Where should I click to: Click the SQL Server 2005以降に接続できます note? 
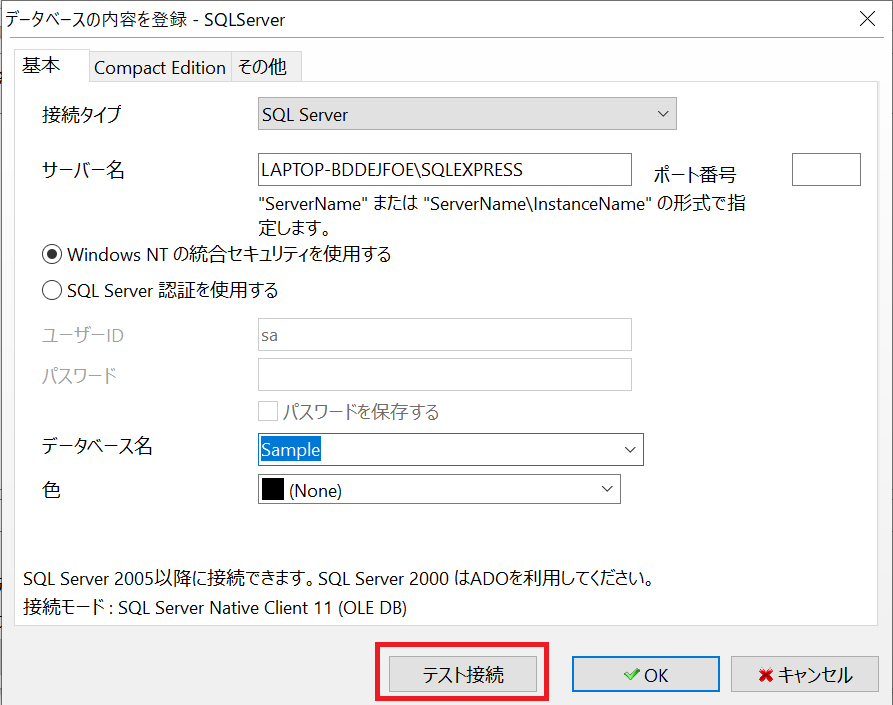[338, 579]
